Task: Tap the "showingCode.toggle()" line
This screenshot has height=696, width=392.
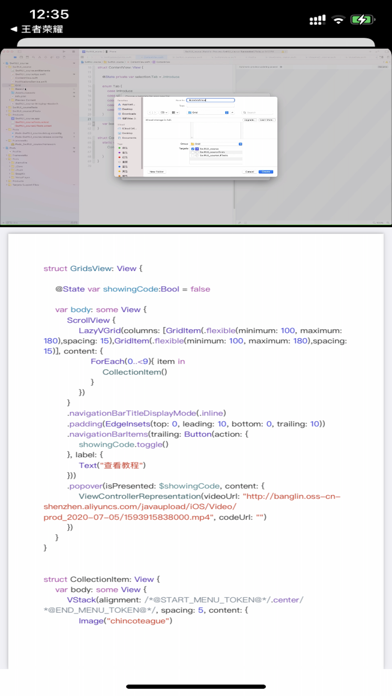Action: [x=123, y=444]
